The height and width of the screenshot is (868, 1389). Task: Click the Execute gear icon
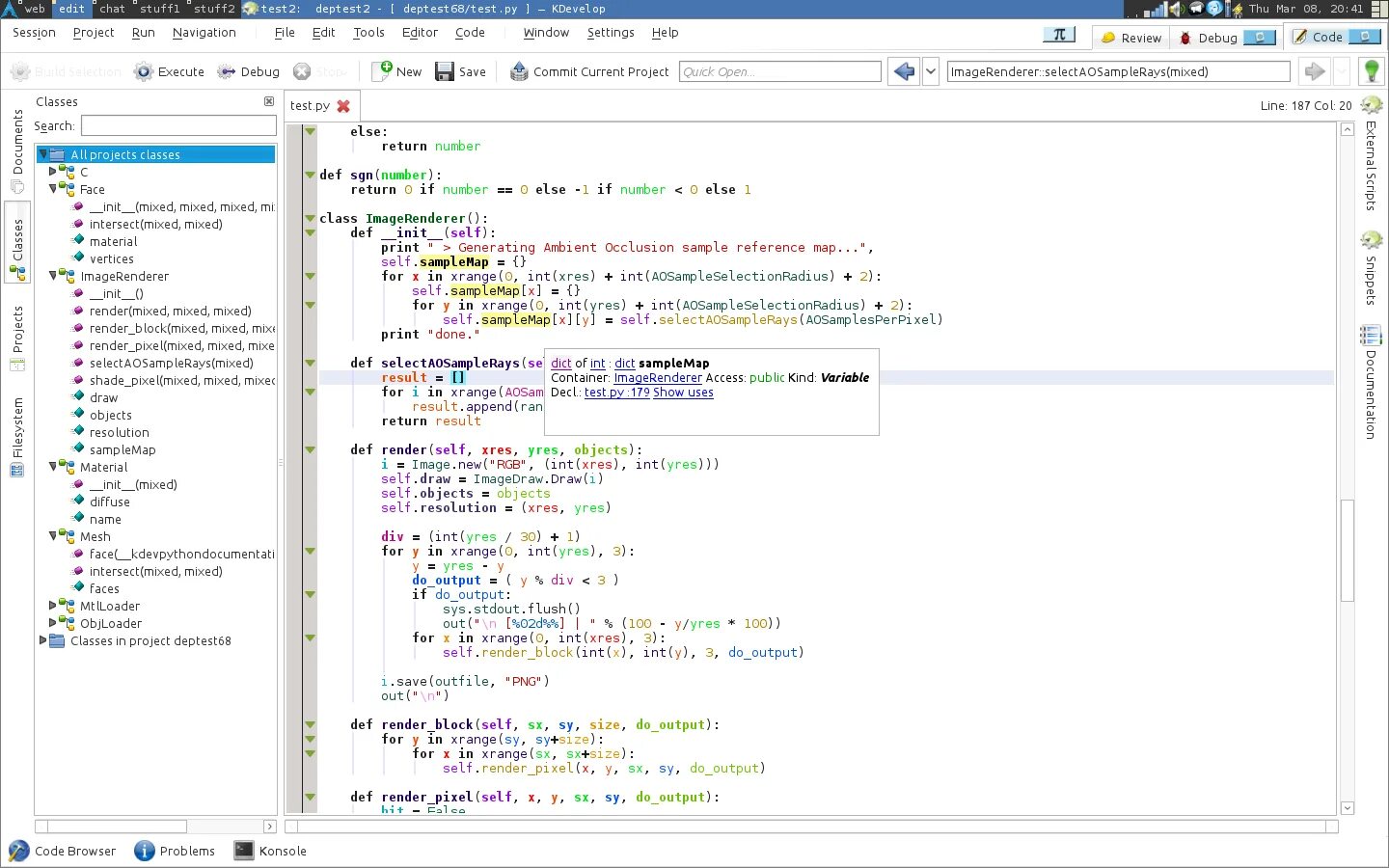click(x=144, y=71)
